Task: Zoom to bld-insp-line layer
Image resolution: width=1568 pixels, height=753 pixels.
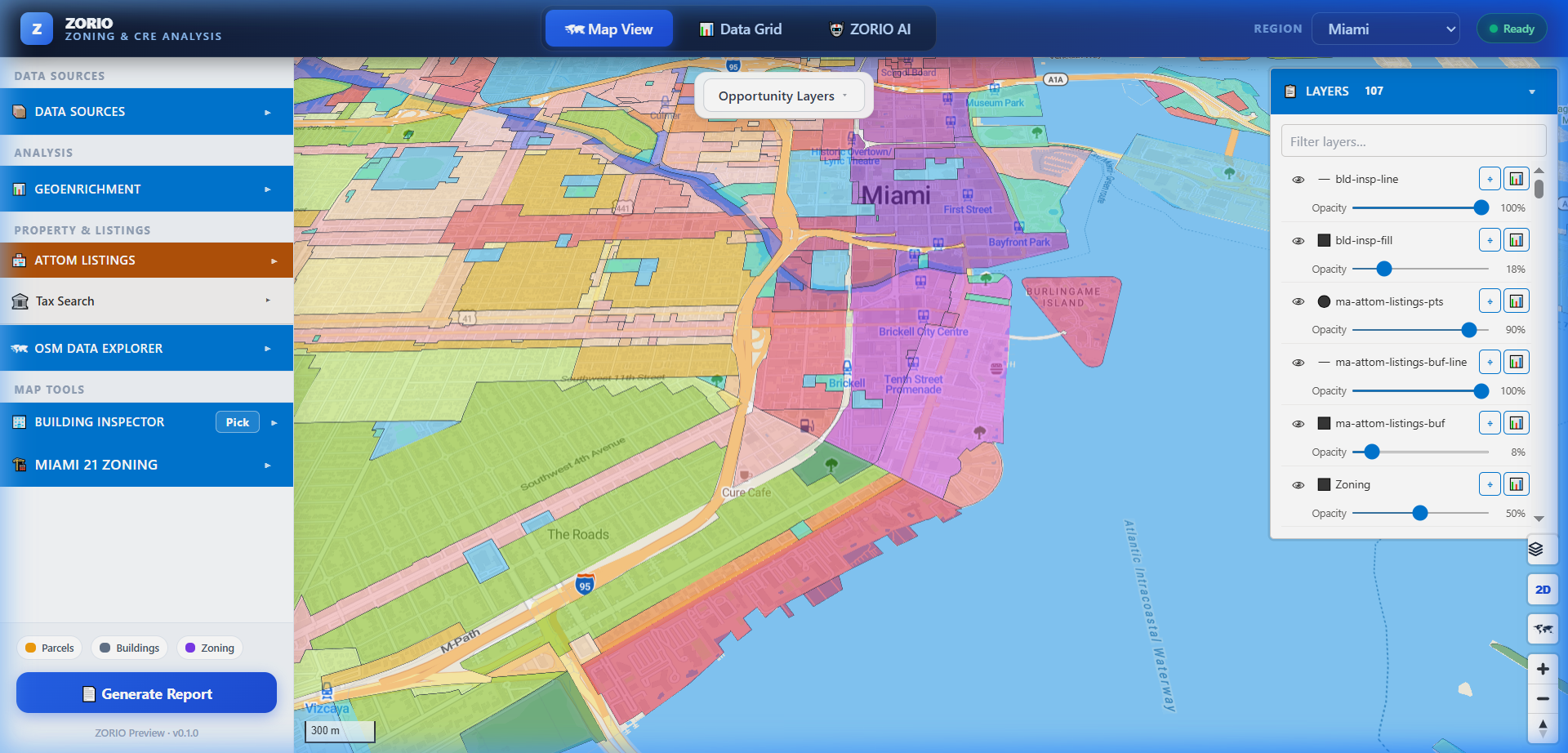Action: click(1490, 179)
